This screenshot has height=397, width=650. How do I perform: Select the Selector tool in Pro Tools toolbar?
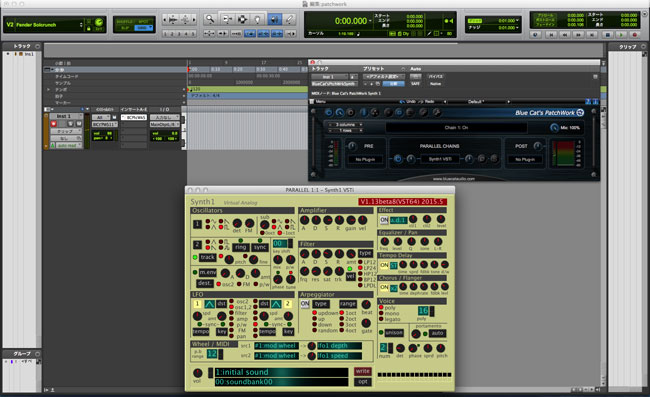243,19
